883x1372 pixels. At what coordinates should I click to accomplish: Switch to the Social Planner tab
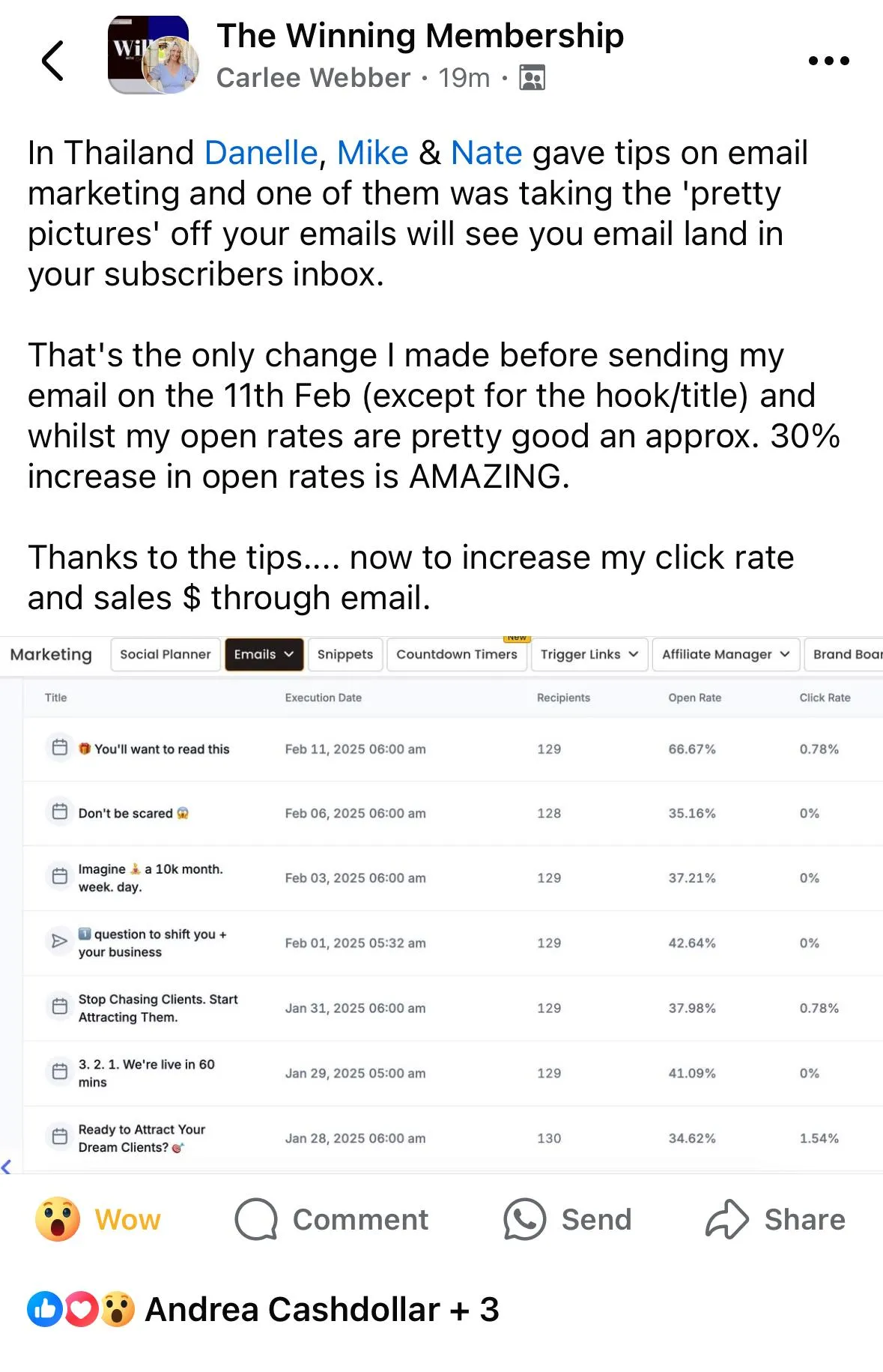click(166, 654)
